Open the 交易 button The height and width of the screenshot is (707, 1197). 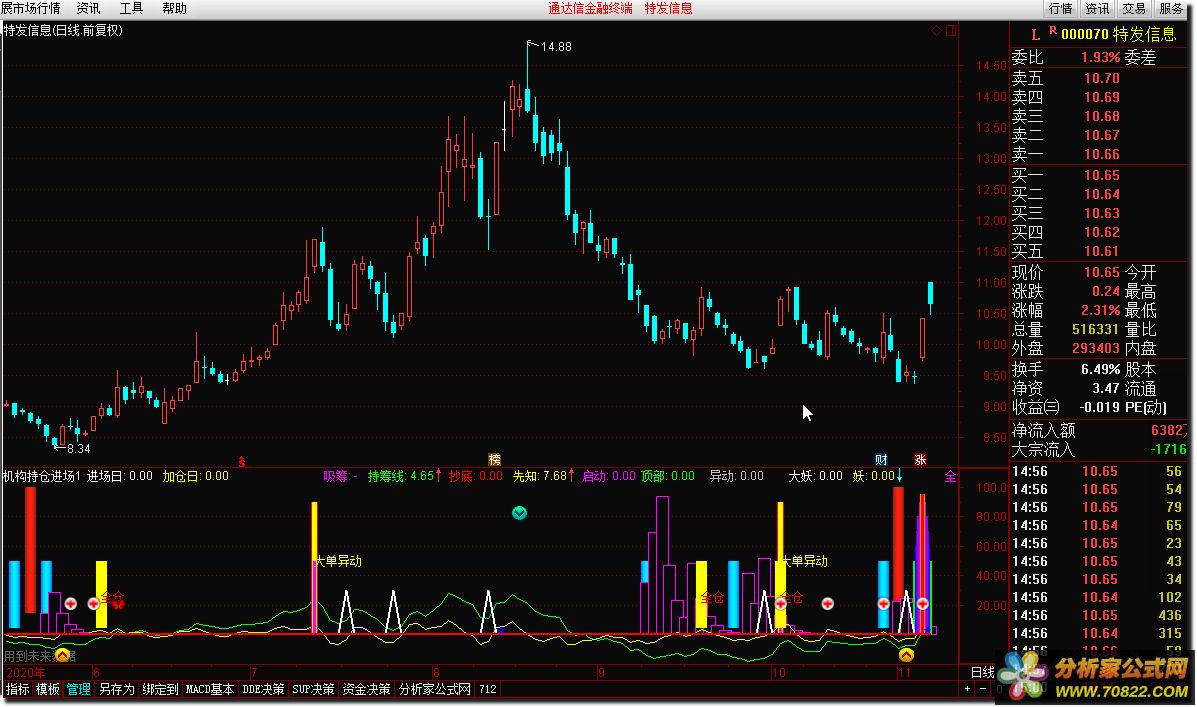(1134, 8)
